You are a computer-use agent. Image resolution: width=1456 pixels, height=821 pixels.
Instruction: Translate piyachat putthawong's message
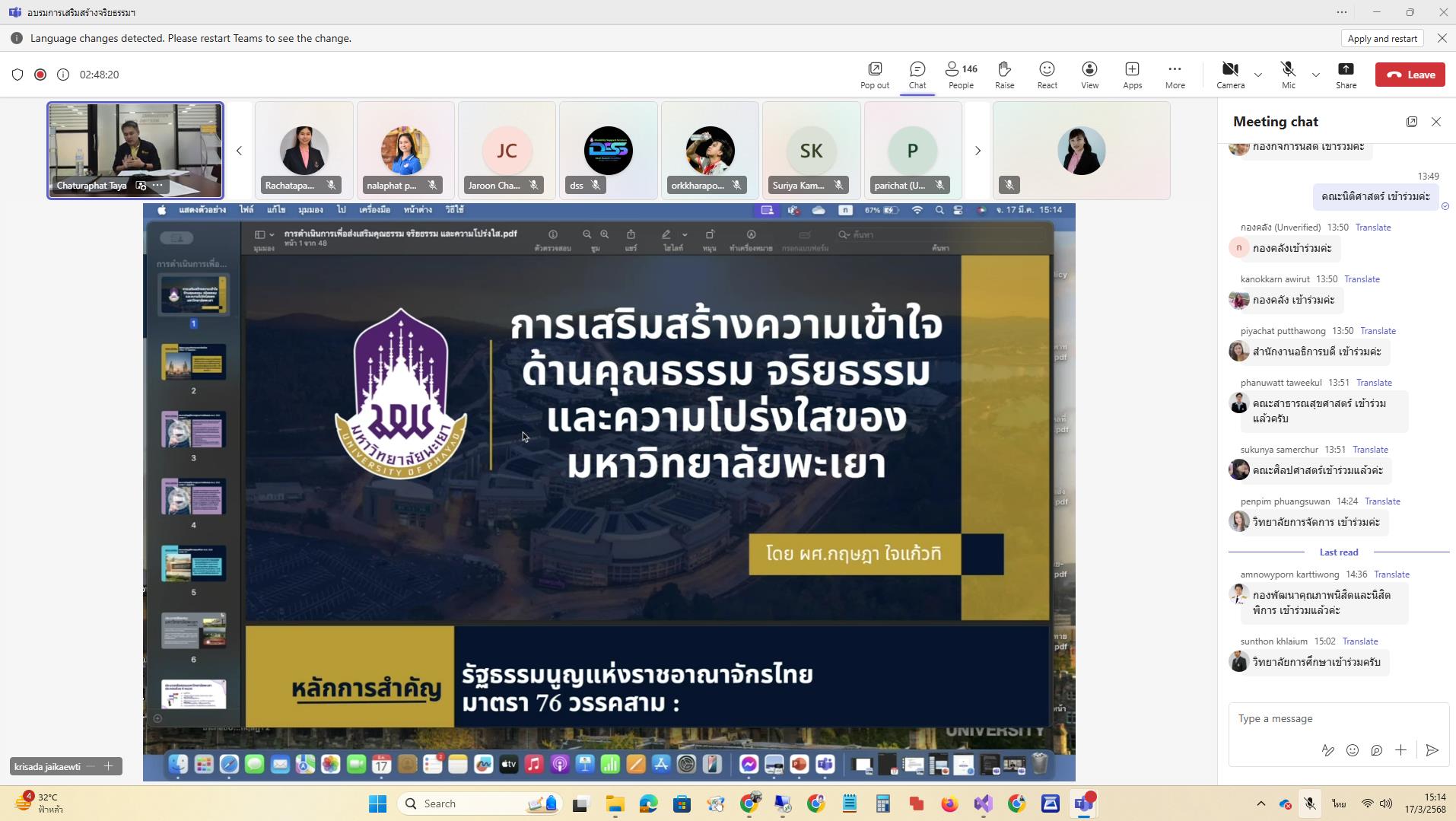(x=1378, y=331)
